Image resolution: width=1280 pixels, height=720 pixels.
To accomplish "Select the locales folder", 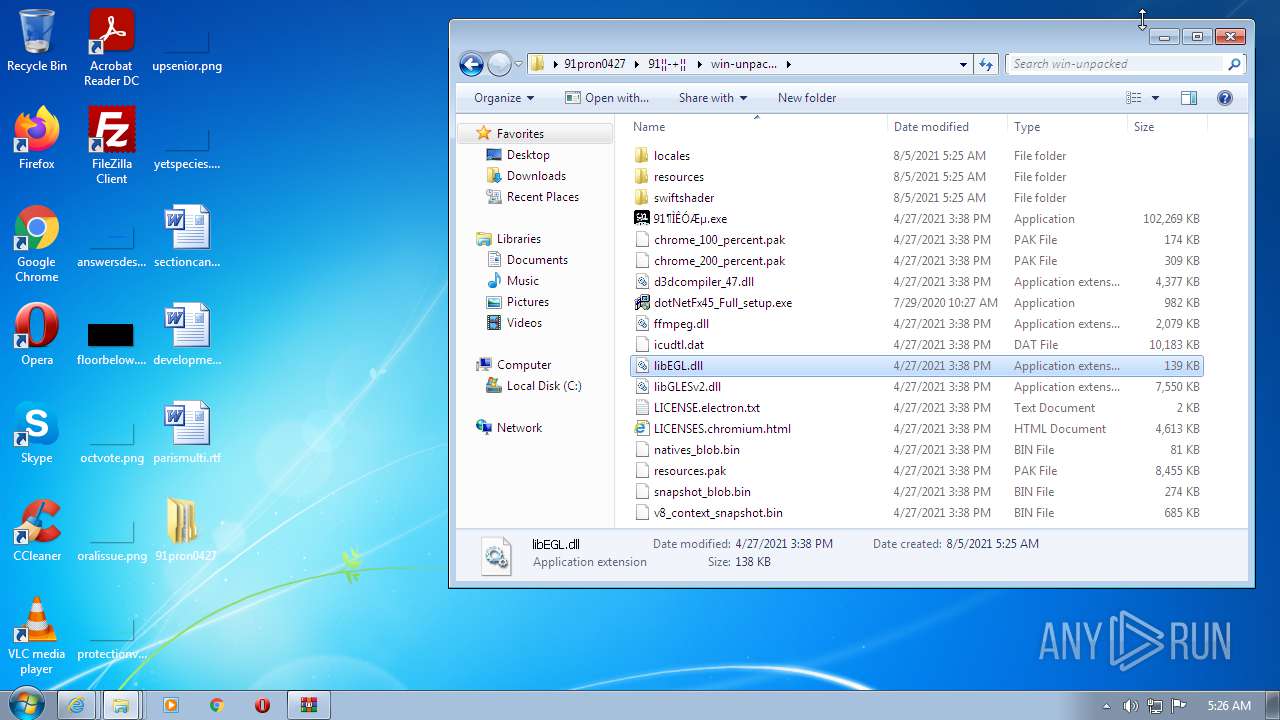I will (671, 156).
